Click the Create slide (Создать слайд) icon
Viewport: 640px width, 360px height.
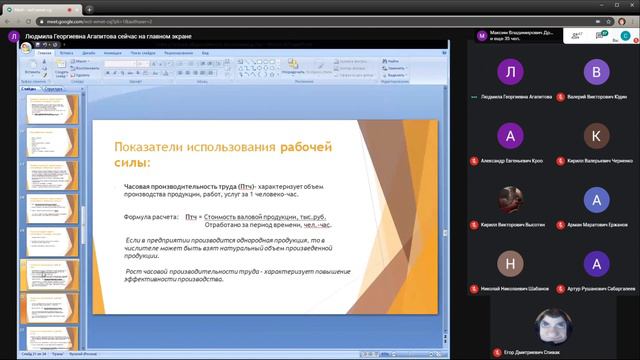[61, 64]
